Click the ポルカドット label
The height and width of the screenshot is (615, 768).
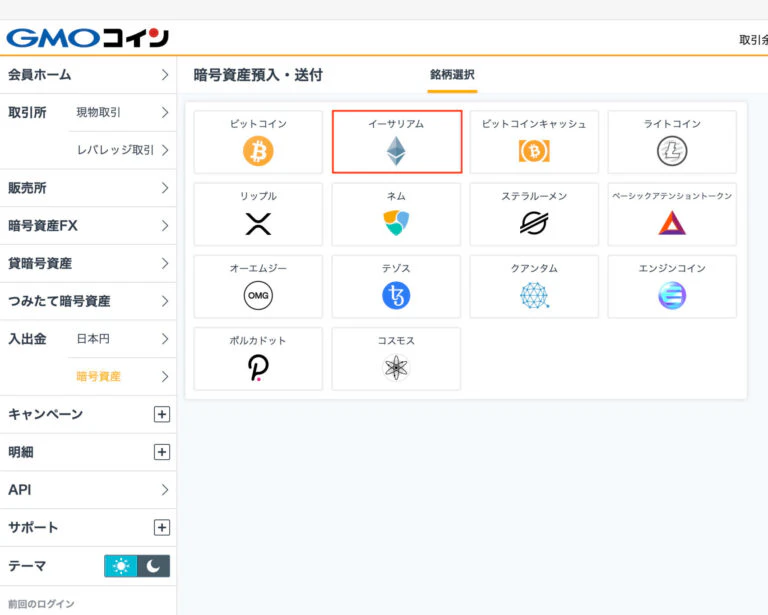(x=258, y=341)
